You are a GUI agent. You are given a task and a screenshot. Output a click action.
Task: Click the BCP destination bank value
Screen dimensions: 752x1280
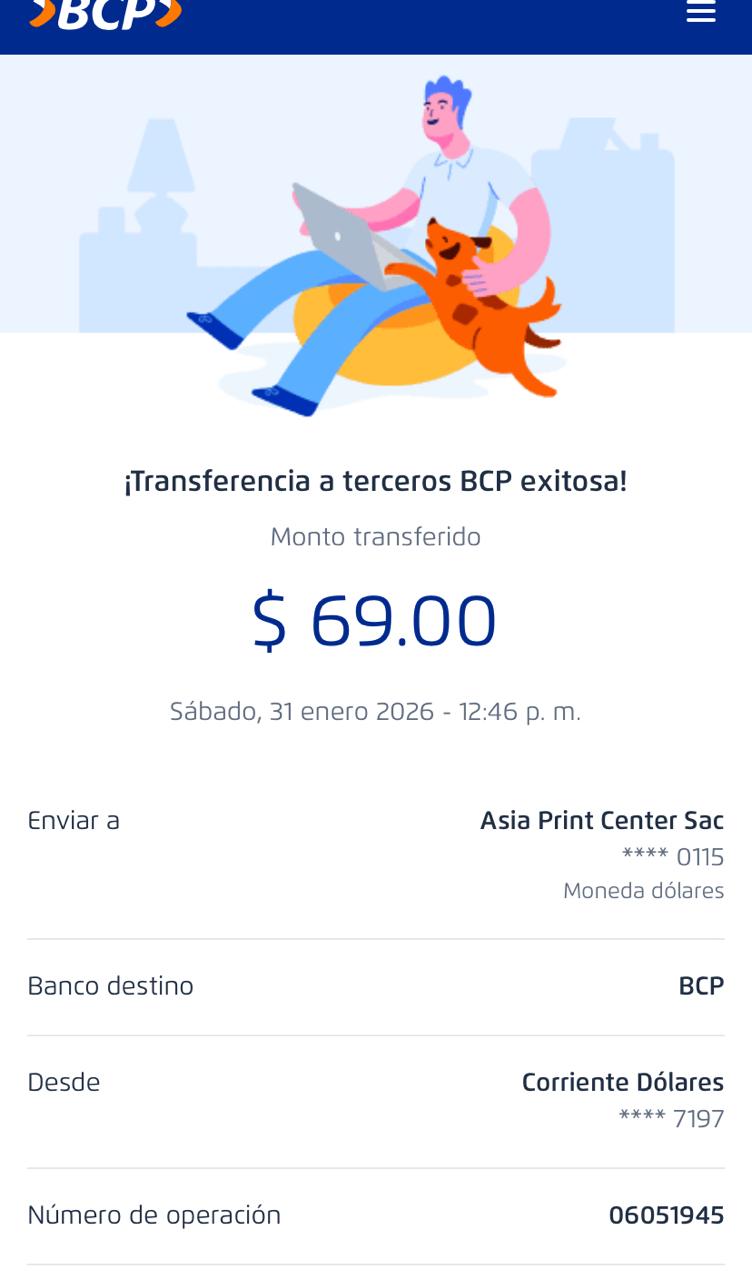click(x=701, y=986)
